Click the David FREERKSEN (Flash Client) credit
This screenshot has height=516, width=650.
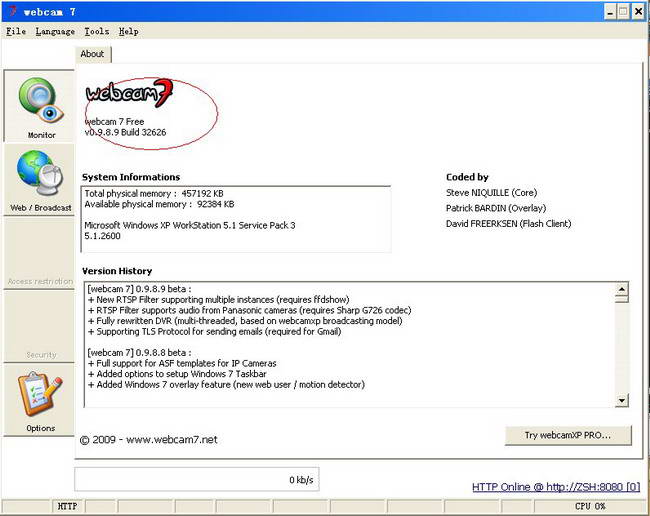coord(508,224)
